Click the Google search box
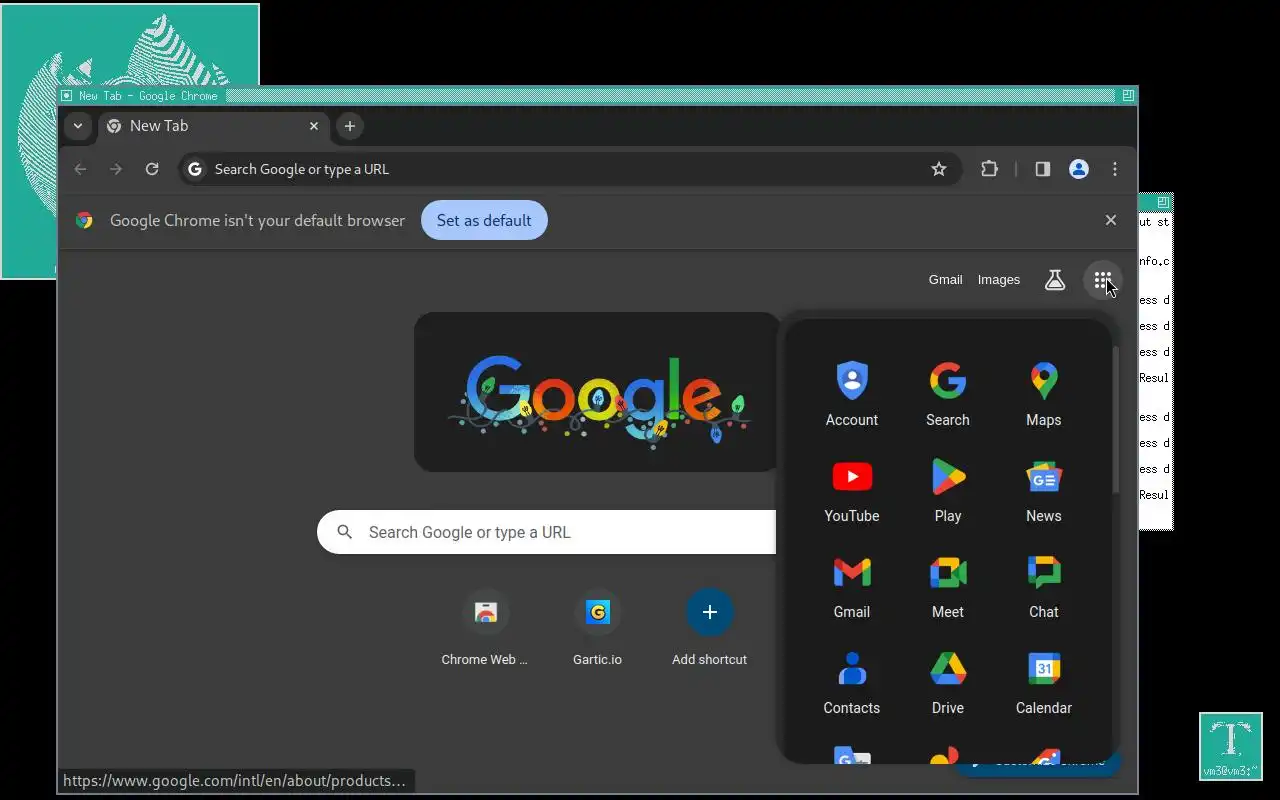 (547, 532)
